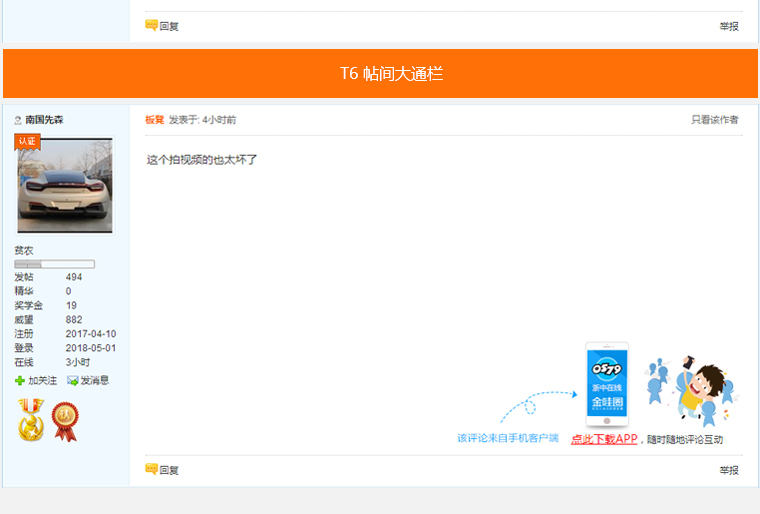Click the red ribbon medal badge
The image size is (760, 514).
[x=66, y=420]
